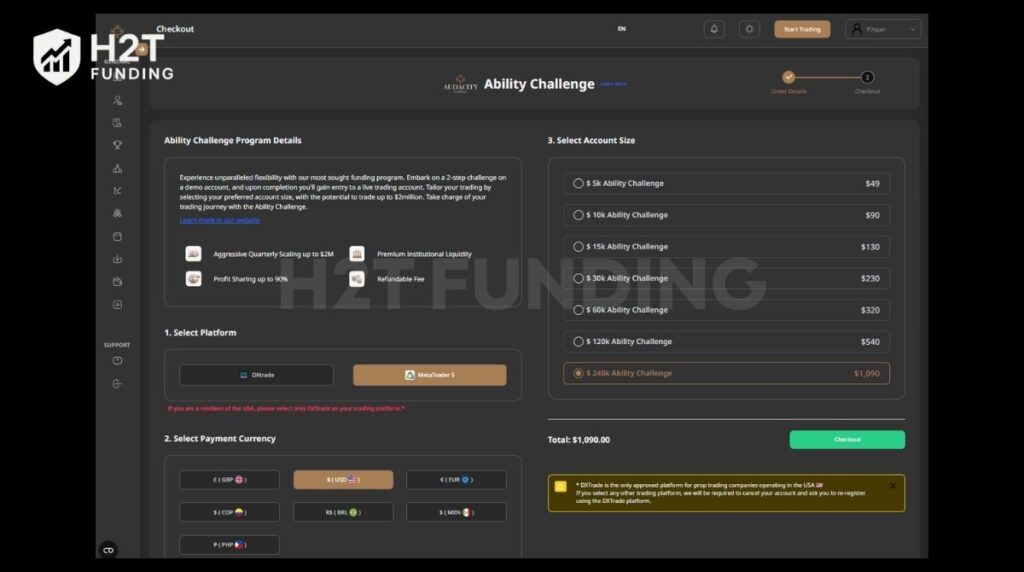Viewport: 1024px width, 572px height.
Task: Click the video play sidebar icon
Action: point(118,304)
